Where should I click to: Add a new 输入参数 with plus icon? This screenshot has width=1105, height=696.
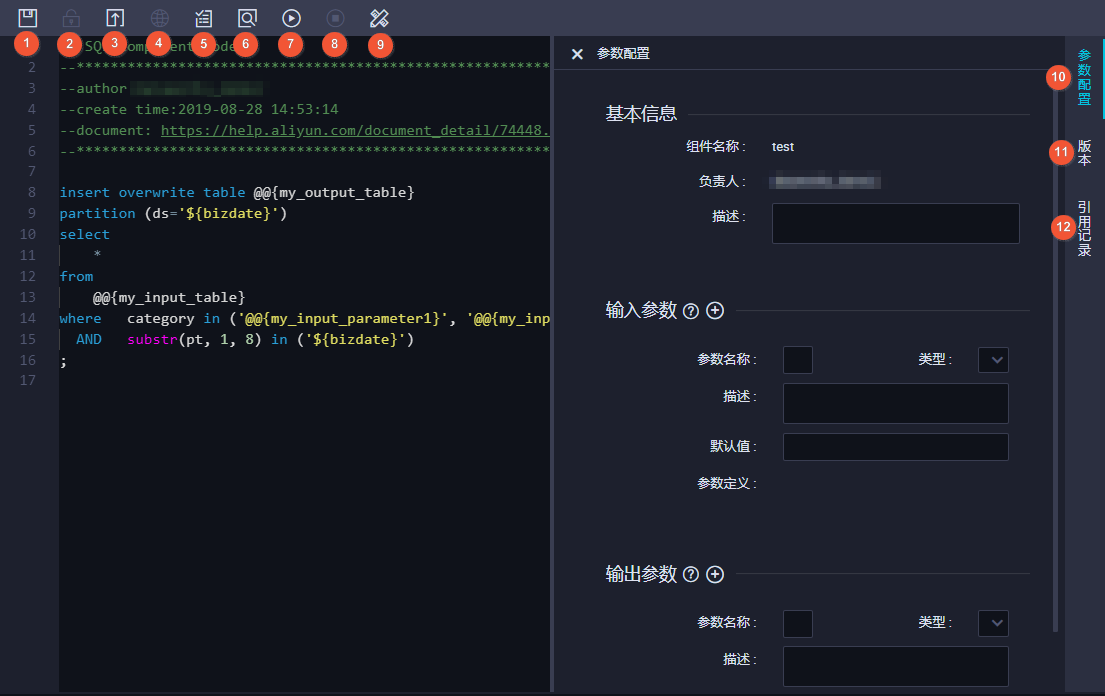click(x=715, y=311)
